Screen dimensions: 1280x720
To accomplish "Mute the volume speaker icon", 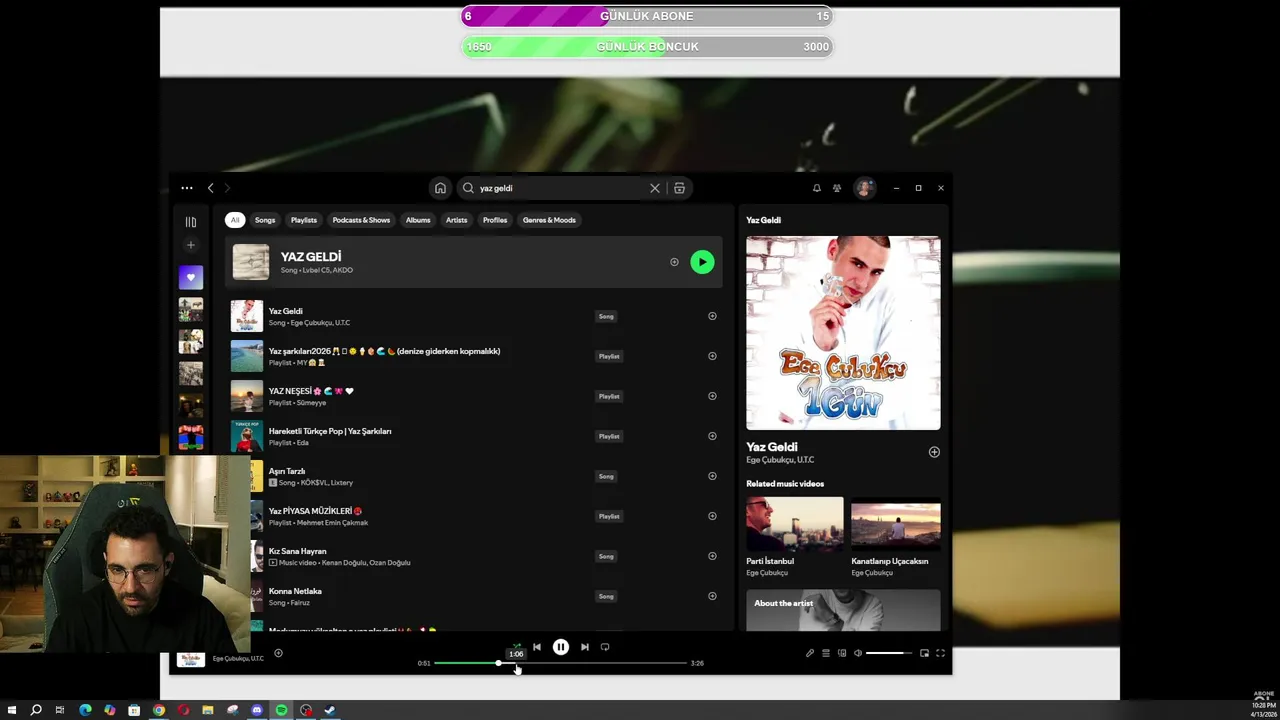I will click(x=858, y=653).
